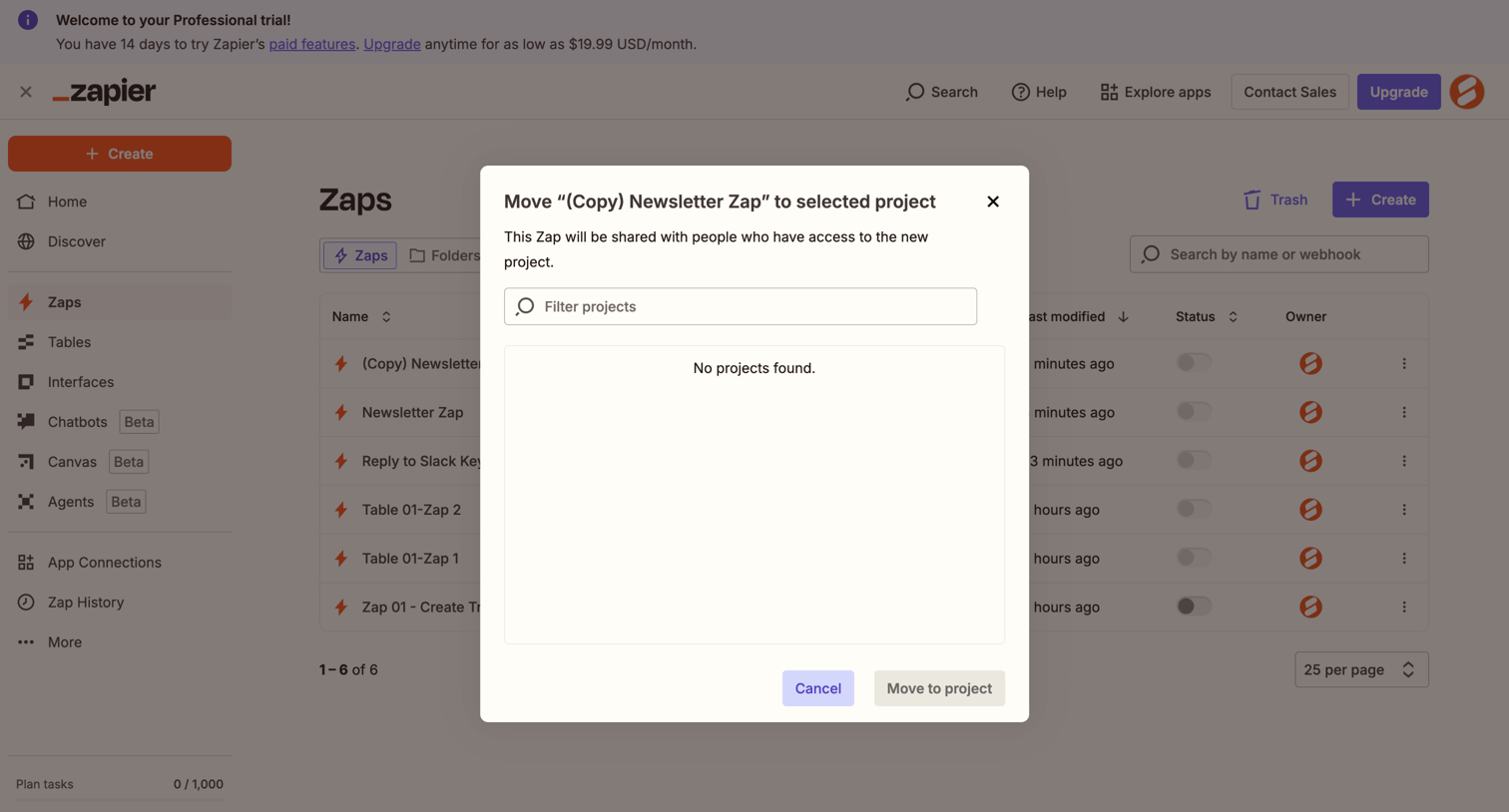
Task: Close the Move to project dialog
Action: coord(992,202)
